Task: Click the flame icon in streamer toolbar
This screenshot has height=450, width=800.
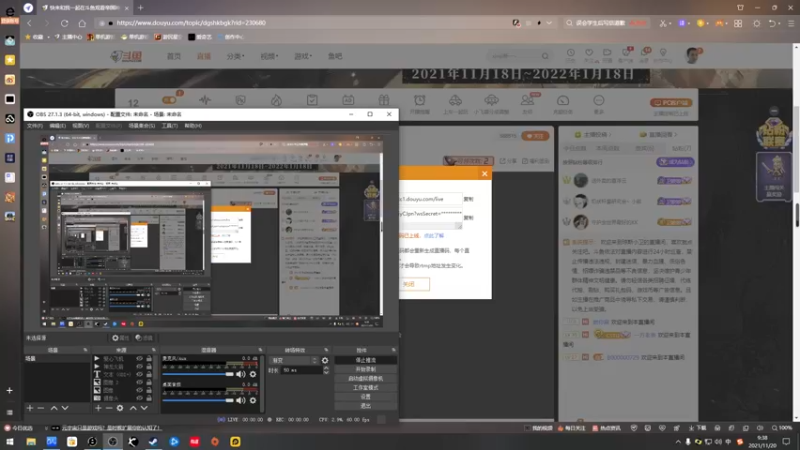Action: tap(276, 100)
